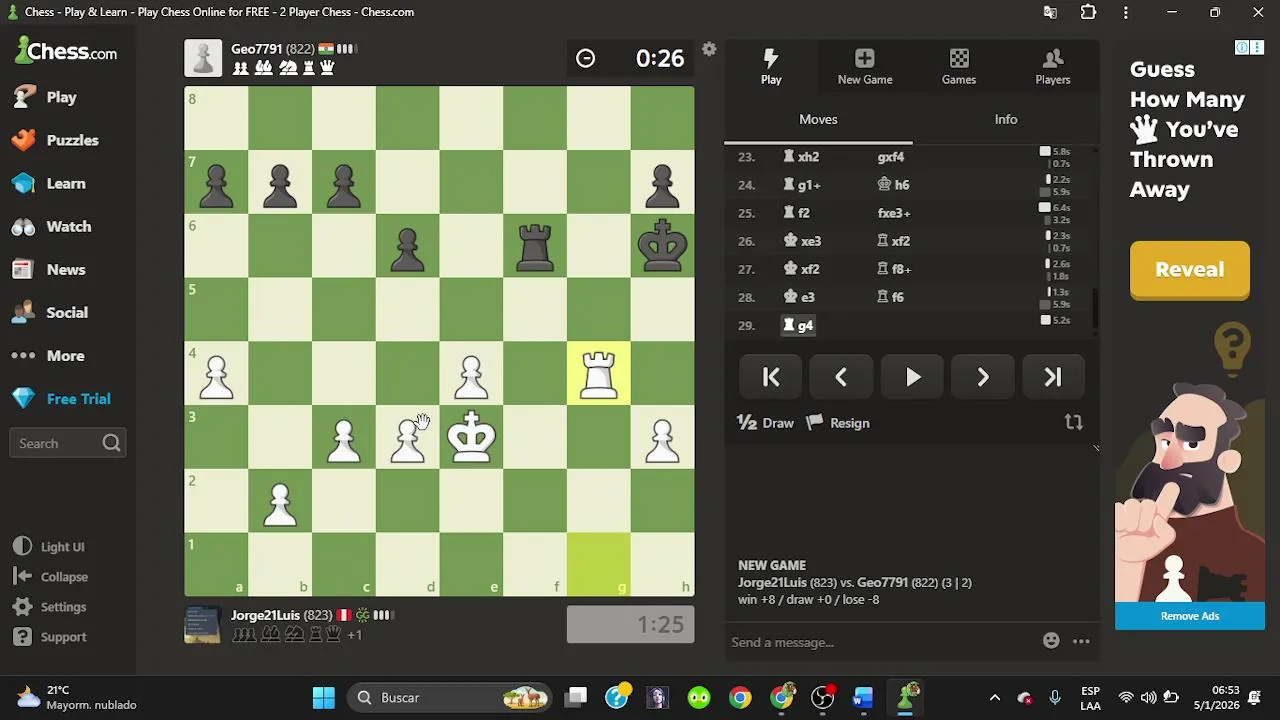Play through moves automatically
The width and height of the screenshot is (1280, 720).
(x=912, y=377)
